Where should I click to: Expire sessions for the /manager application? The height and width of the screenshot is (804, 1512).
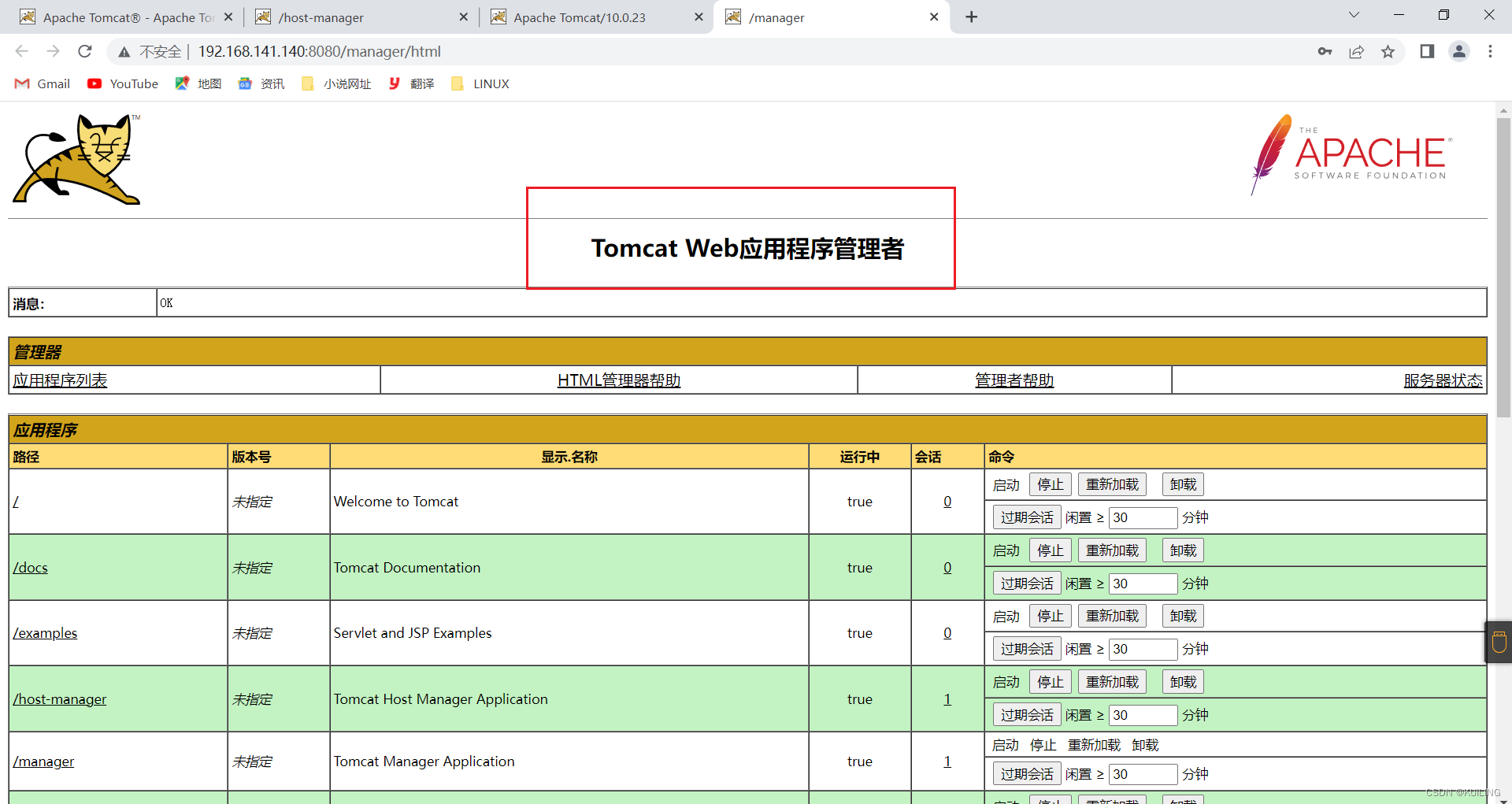tap(1027, 774)
